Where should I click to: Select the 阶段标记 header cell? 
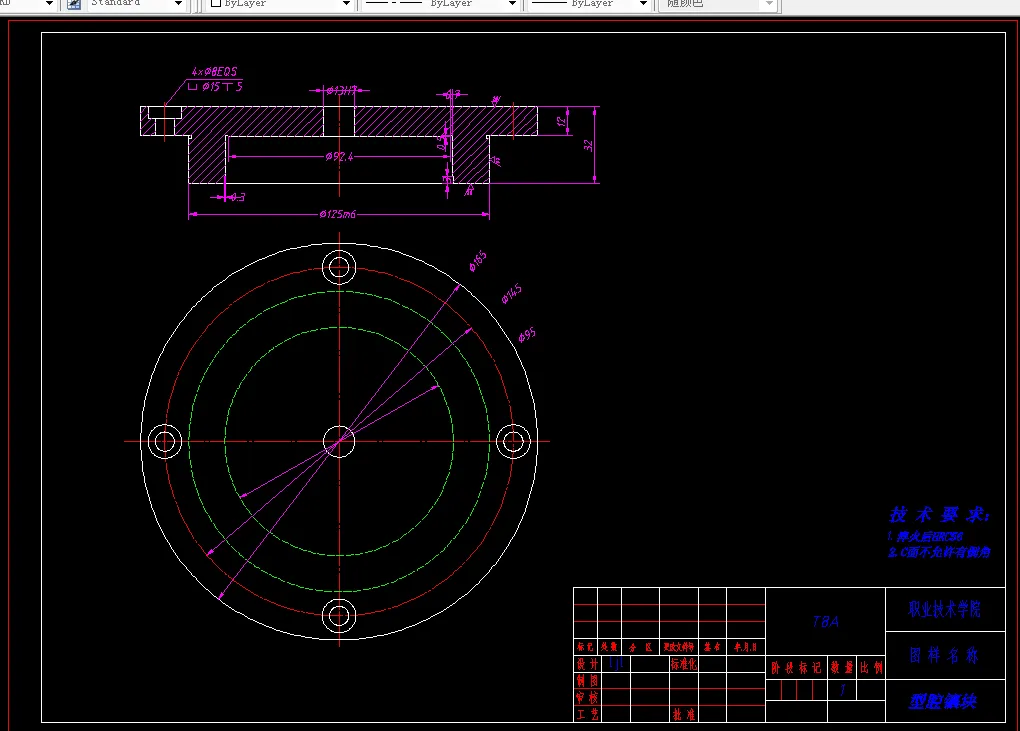click(x=796, y=668)
